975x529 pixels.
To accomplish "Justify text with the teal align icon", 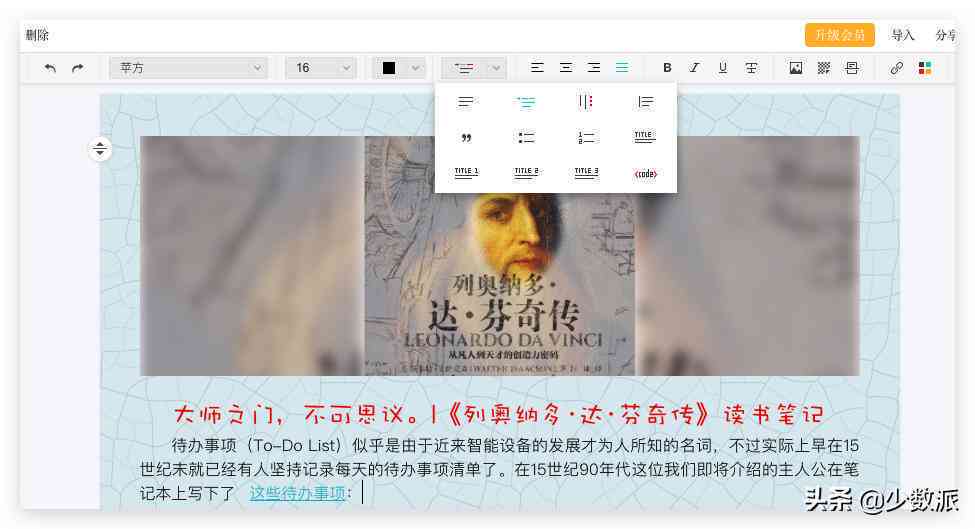I will coord(622,67).
